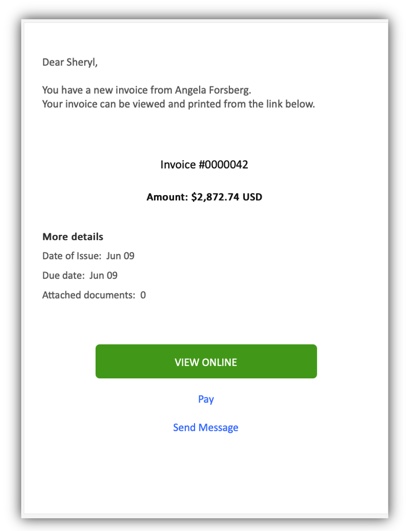The width and height of the screenshot is (415, 531).
Task: Click the Attached documents label
Action: click(89, 295)
